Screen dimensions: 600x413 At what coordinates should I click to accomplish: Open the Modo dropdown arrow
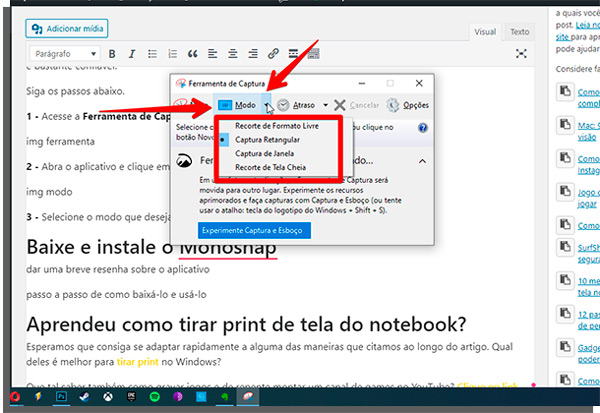[x=266, y=104]
